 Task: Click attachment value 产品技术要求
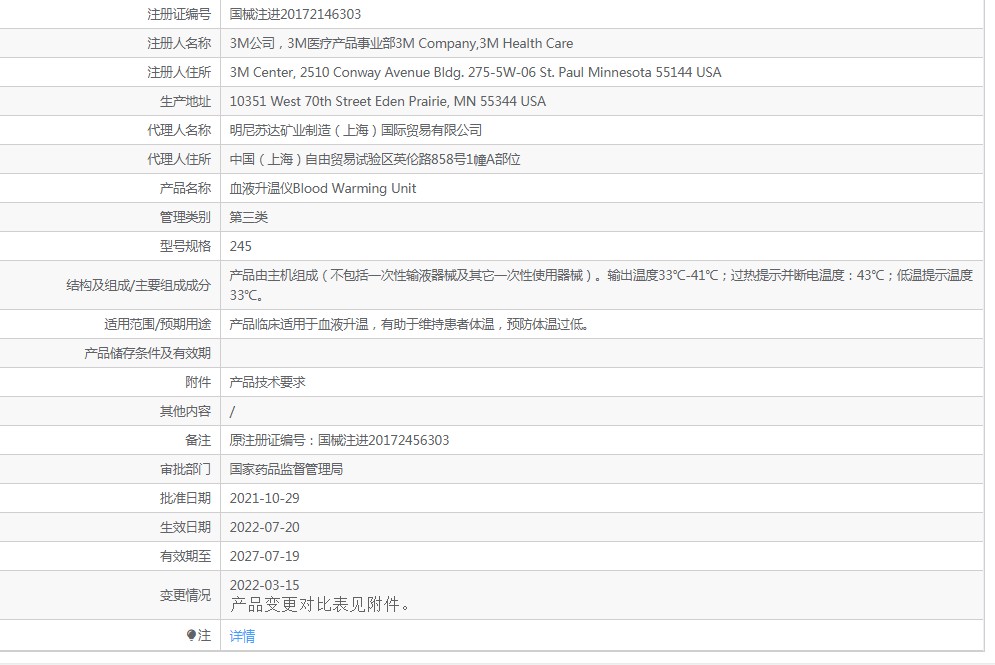(x=267, y=382)
